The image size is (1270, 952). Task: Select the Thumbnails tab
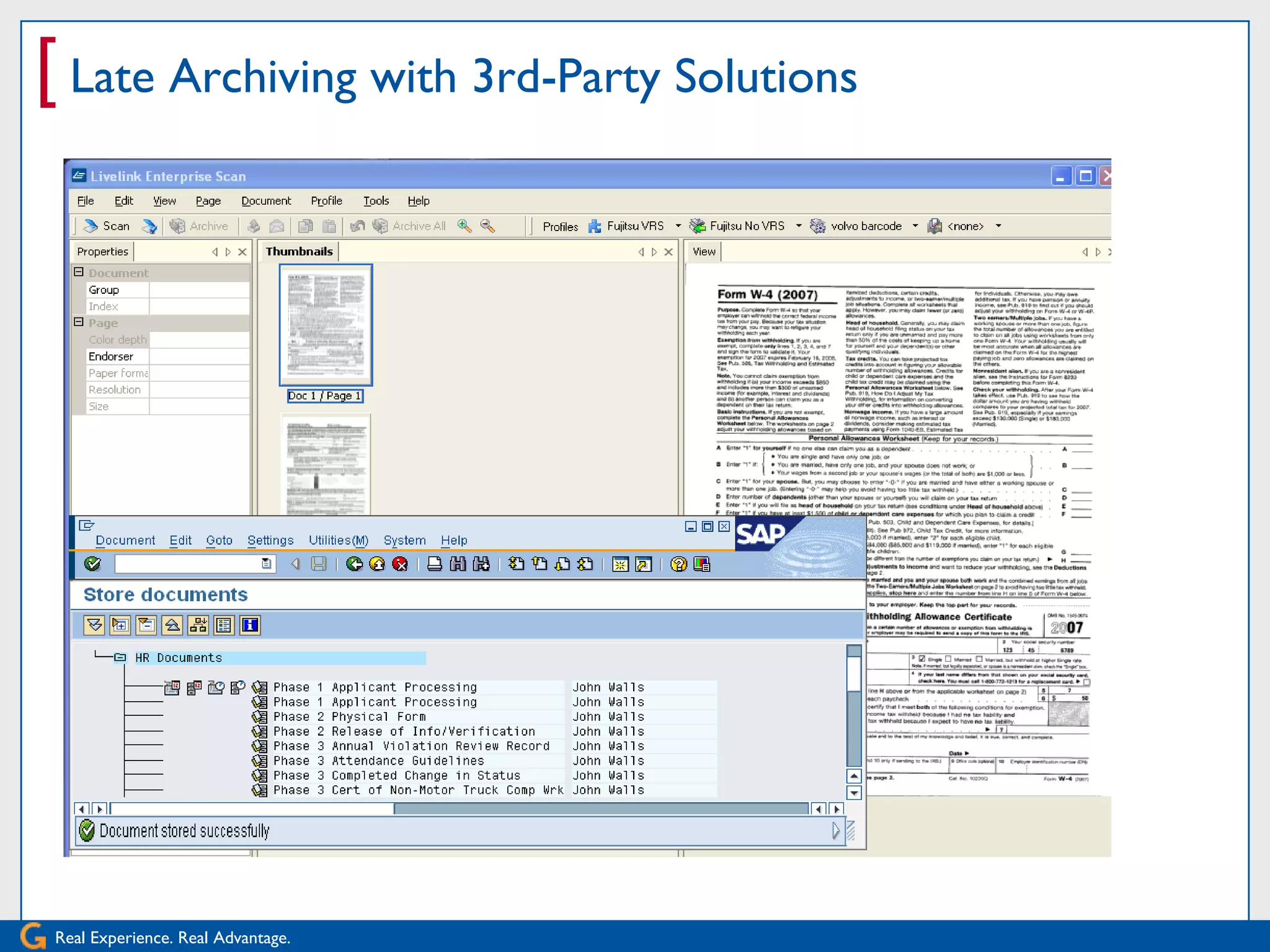coord(299,252)
